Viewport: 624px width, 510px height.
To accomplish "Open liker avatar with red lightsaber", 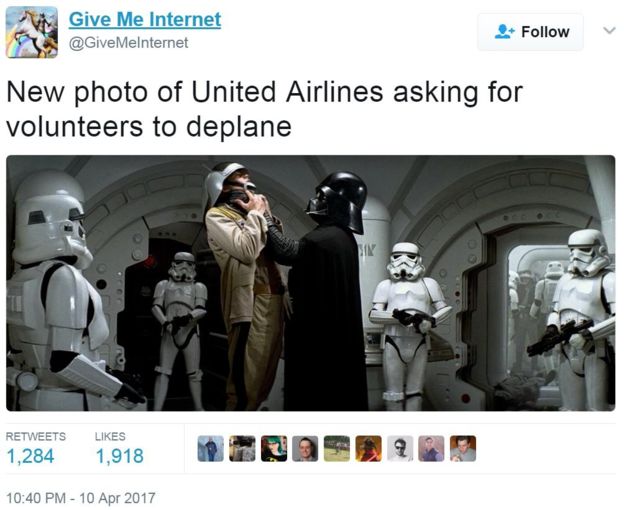I will (x=369, y=449).
